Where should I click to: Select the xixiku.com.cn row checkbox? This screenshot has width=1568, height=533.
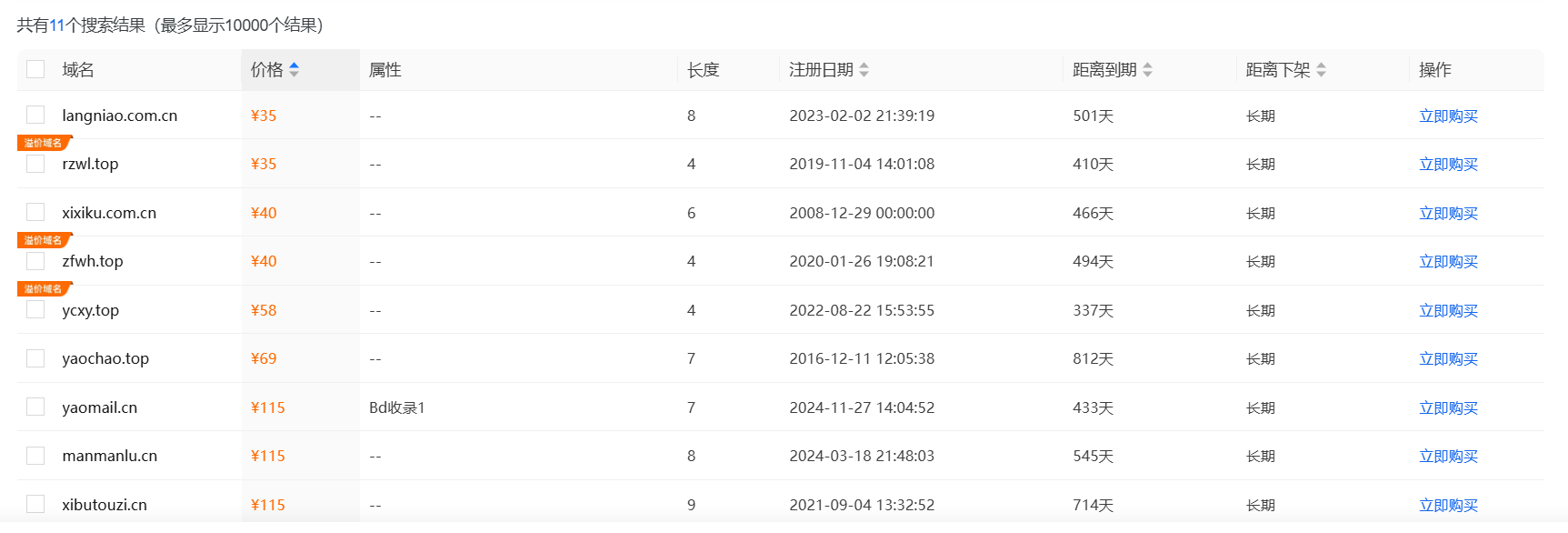click(x=35, y=212)
